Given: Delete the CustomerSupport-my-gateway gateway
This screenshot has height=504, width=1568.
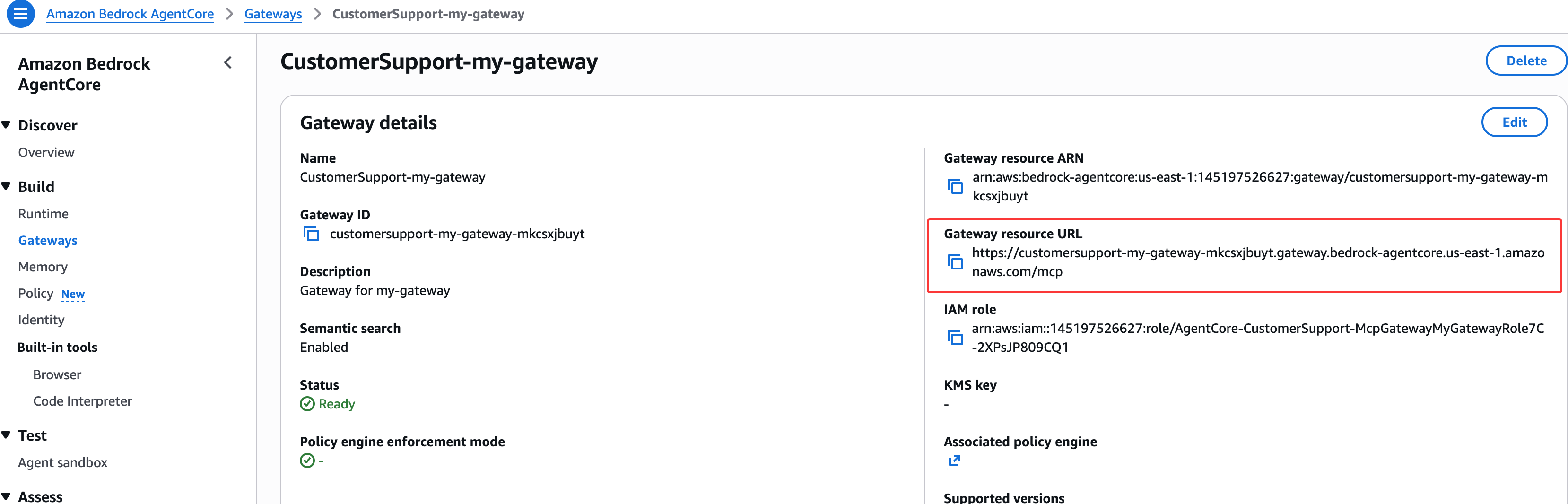Looking at the screenshot, I should coord(1525,61).
